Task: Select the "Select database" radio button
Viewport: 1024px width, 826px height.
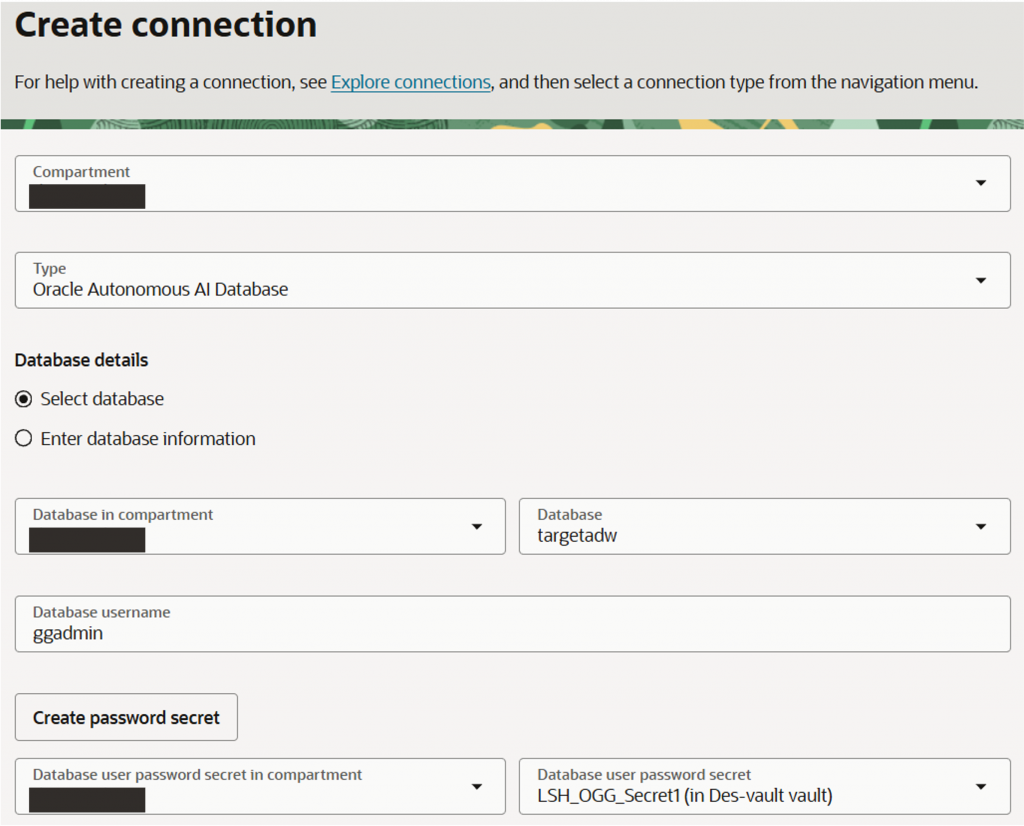Action: pos(22,398)
